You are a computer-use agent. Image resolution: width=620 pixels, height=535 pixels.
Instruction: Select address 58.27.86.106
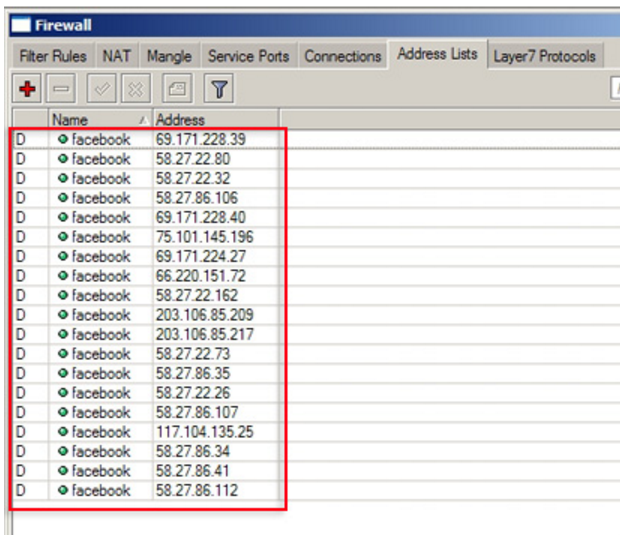click(197, 198)
